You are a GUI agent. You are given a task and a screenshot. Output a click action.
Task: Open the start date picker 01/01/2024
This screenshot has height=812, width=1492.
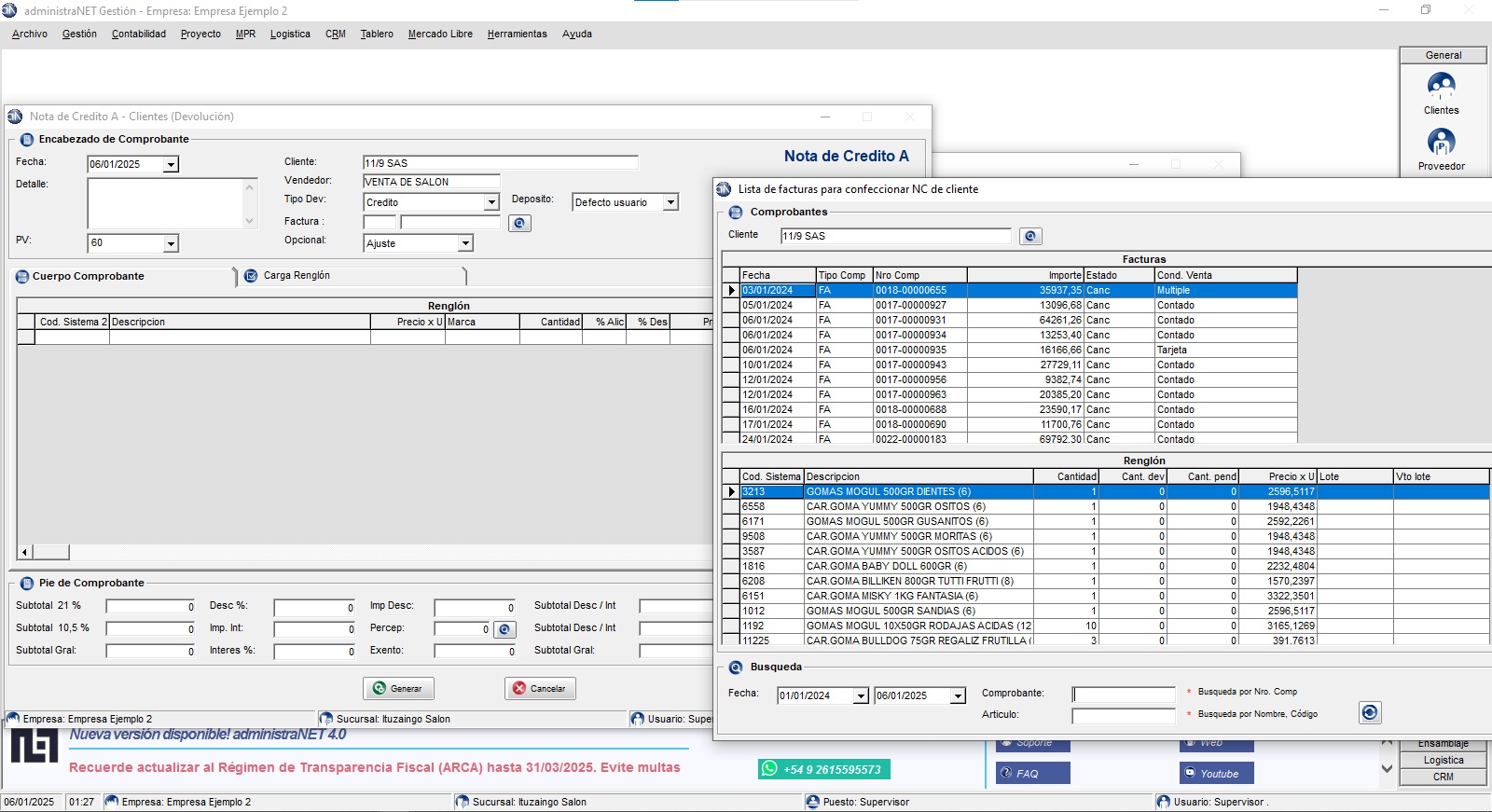pyautogui.click(x=861, y=695)
